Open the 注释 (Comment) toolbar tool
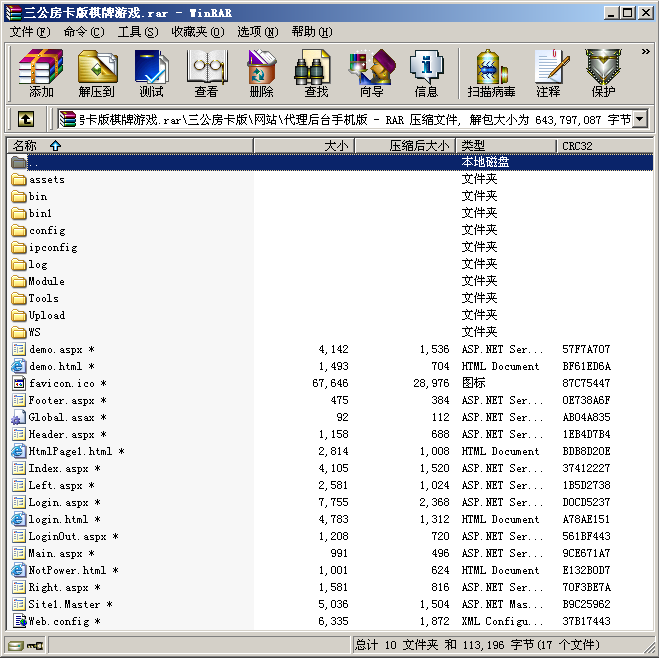 coord(548,73)
